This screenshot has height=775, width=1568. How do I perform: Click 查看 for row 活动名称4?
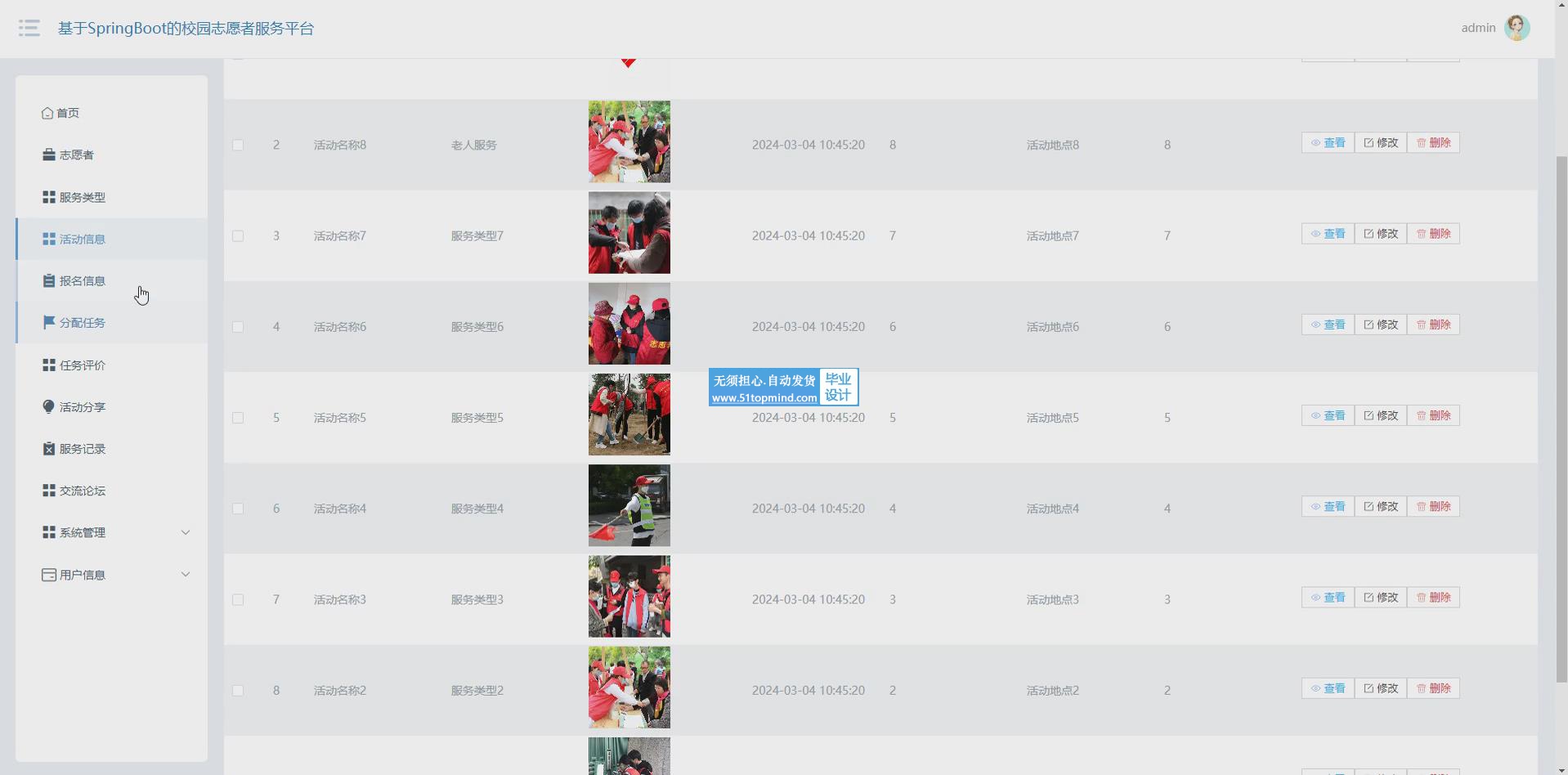tap(1328, 506)
